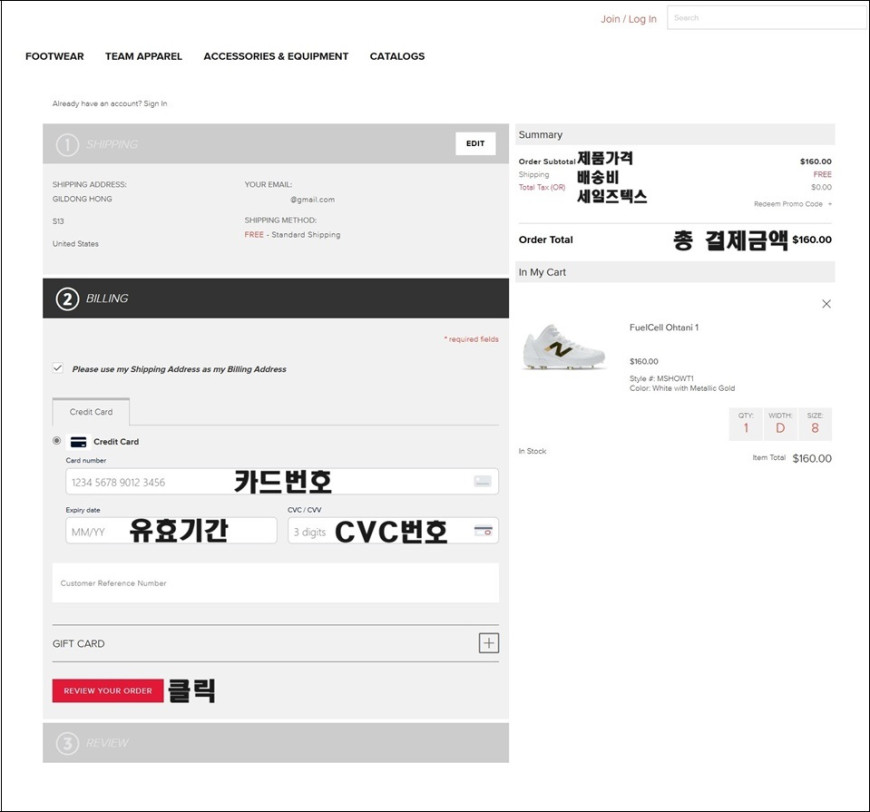This screenshot has height=812, width=870.
Task: Click 'Order Total' label
Action: click(x=545, y=240)
